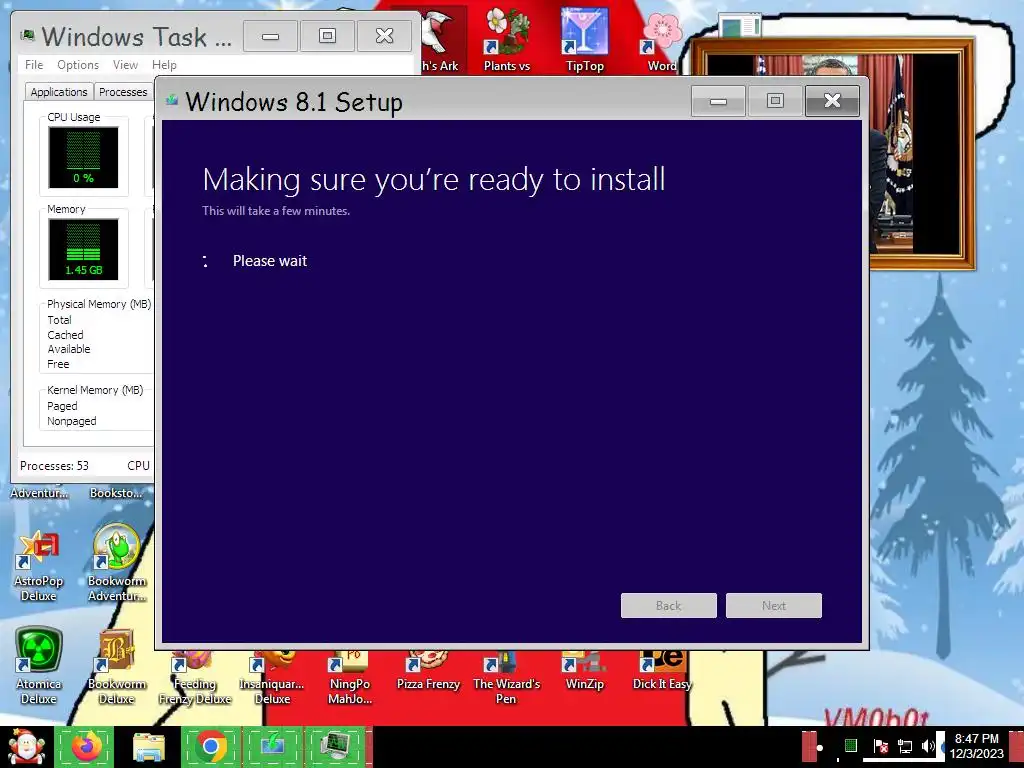1024x768 pixels.
Task: Click the Setup title bar icon
Action: [x=172, y=101]
